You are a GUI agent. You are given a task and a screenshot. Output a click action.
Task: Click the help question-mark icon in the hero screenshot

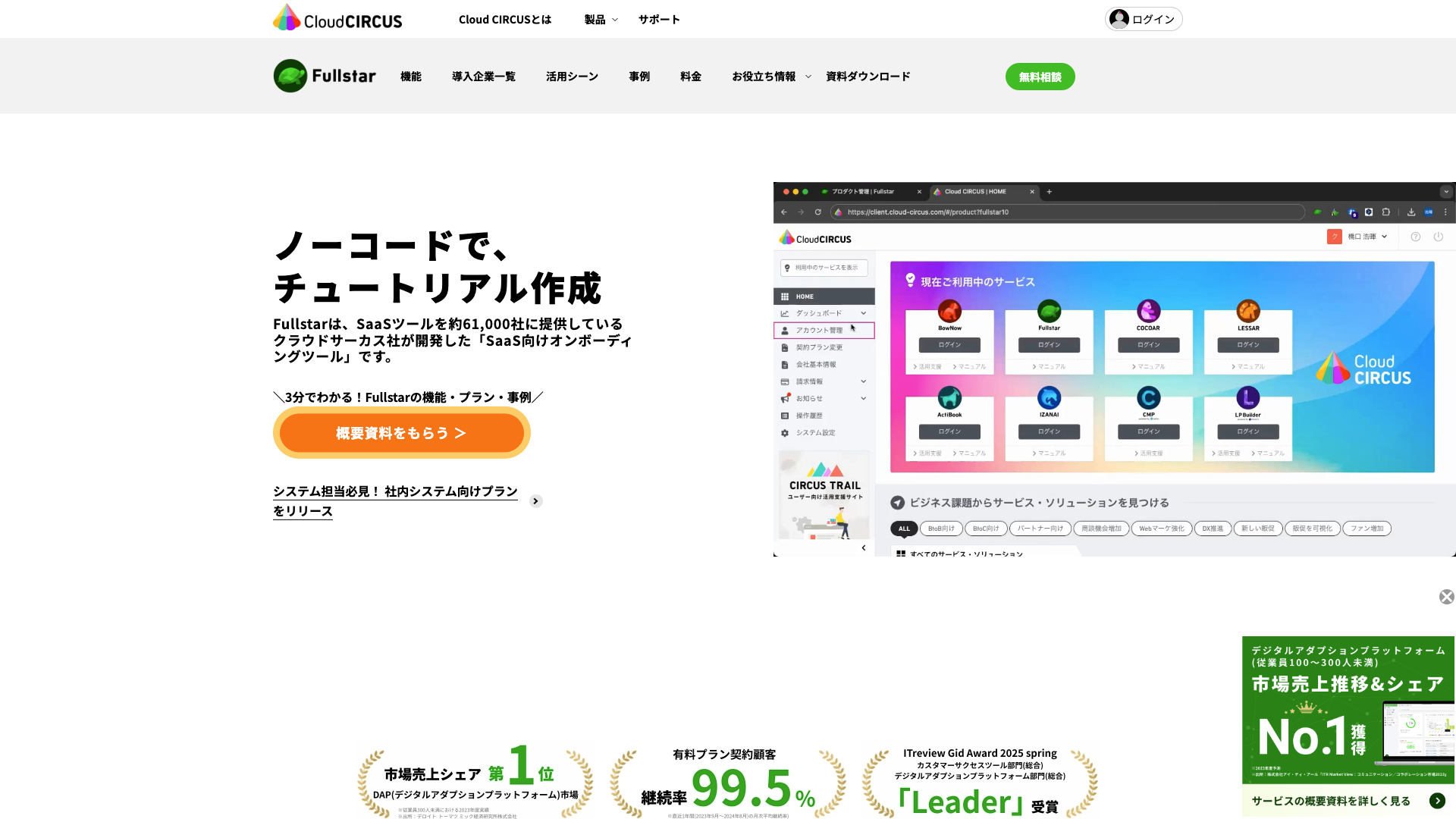click(1415, 237)
